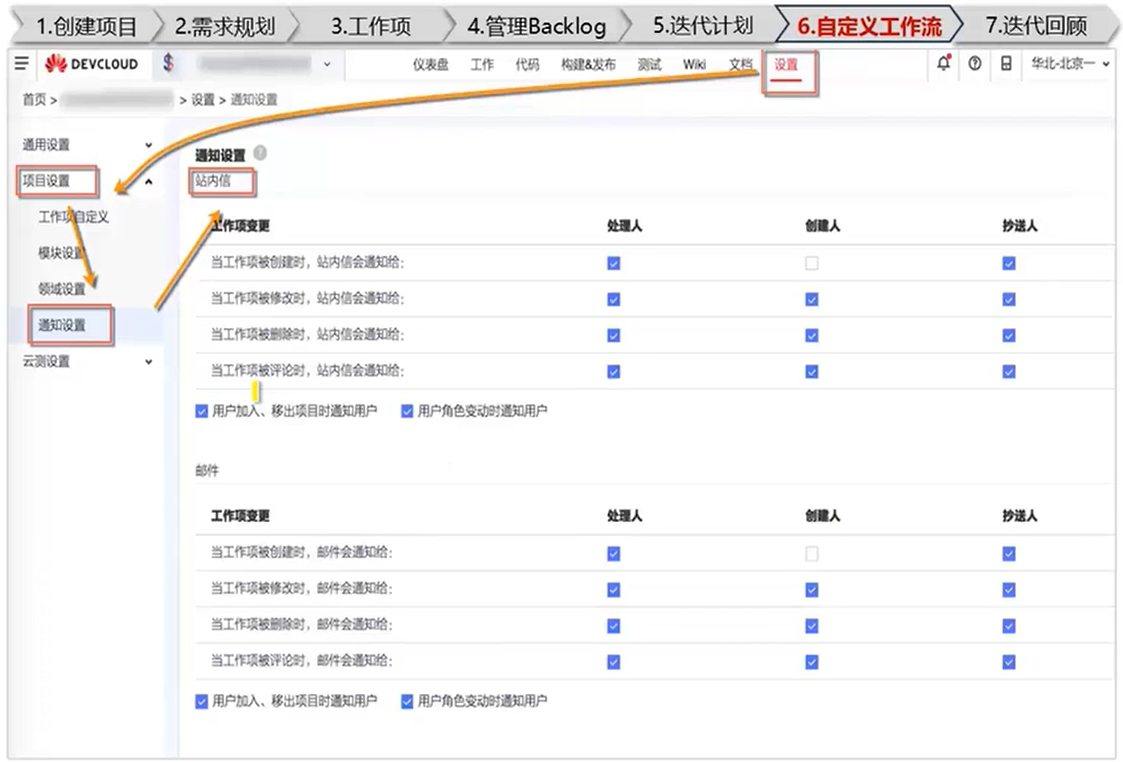Click row text 当工作项被删除时，站内信会通知给
Image resolution: width=1123 pixels, height=762 pixels.
(x=307, y=334)
